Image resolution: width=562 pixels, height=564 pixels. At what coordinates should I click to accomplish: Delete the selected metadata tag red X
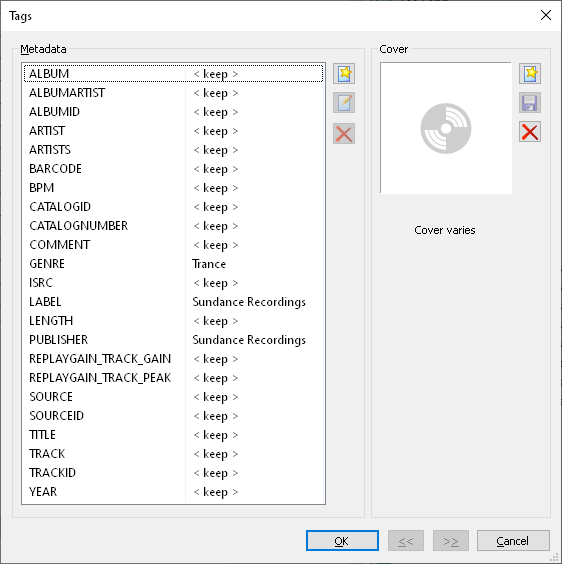(344, 134)
